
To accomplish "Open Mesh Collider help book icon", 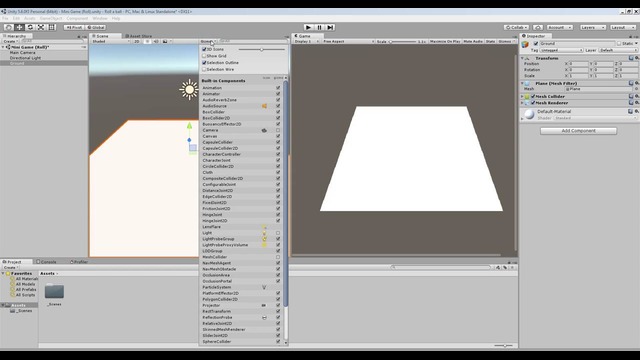I will point(631,97).
